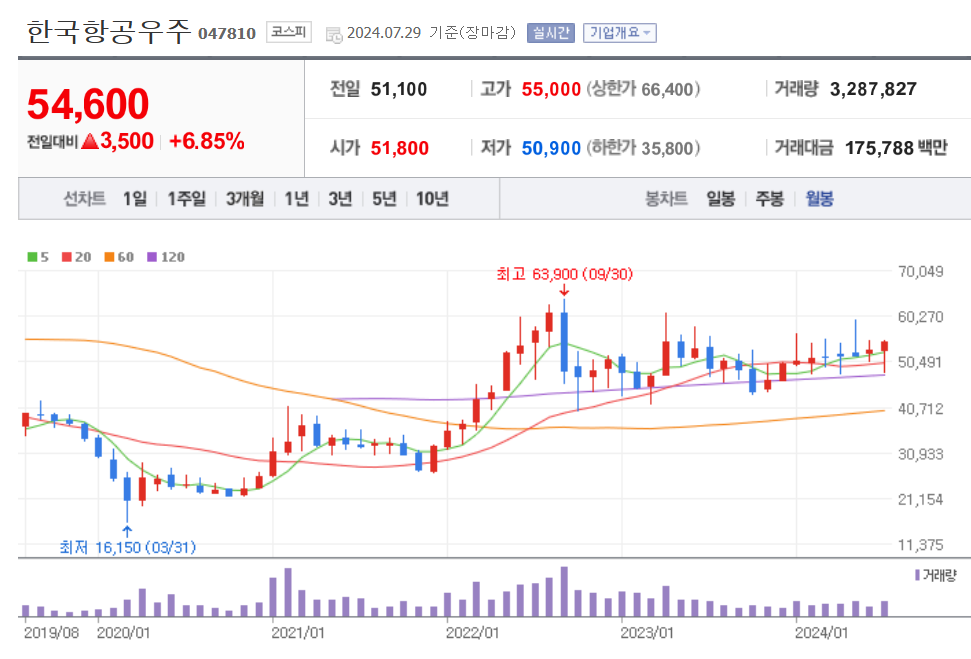Click the 11,375 y-axis price label
The height and width of the screenshot is (659, 971).
coord(921,545)
